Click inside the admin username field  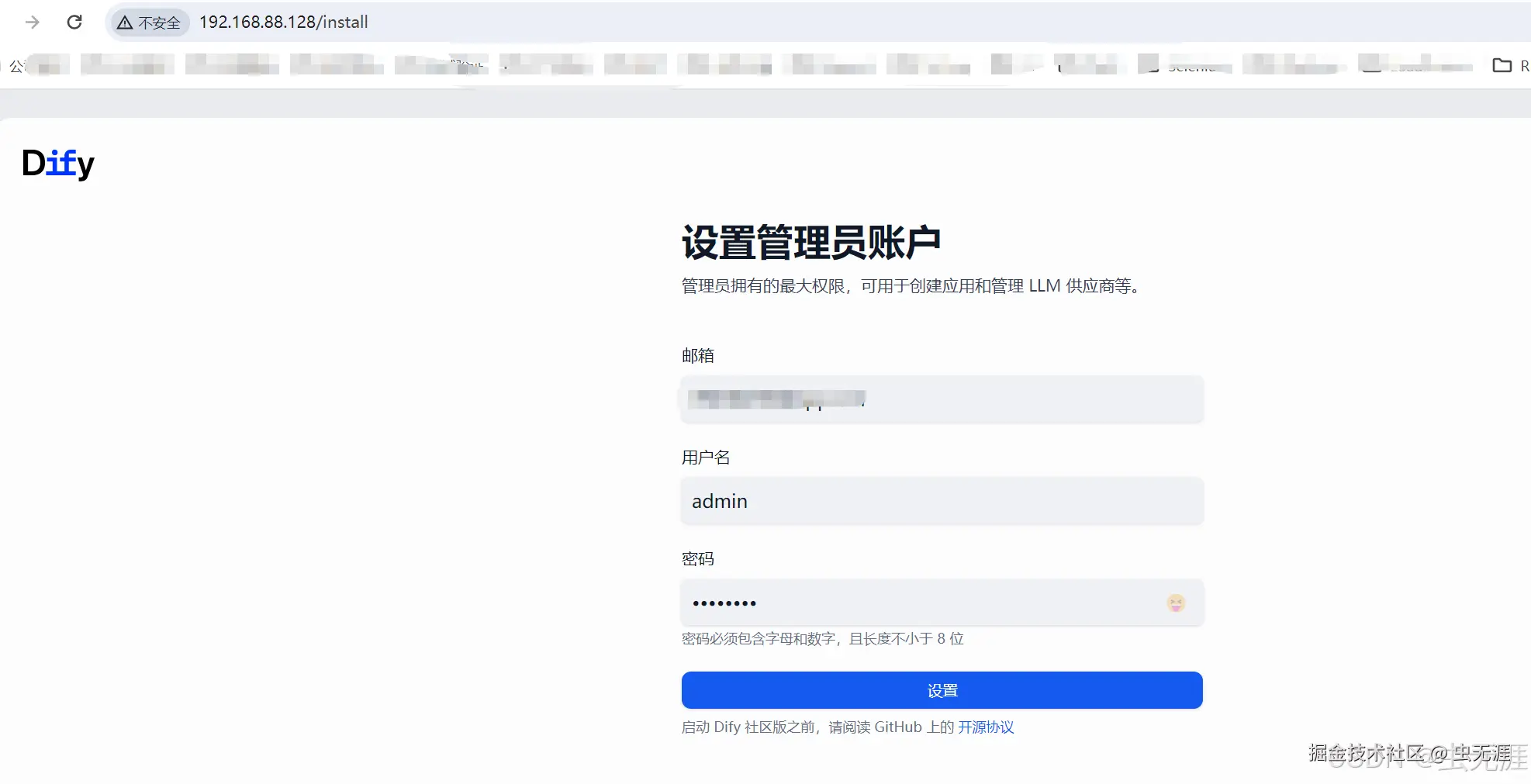pyautogui.click(x=942, y=501)
